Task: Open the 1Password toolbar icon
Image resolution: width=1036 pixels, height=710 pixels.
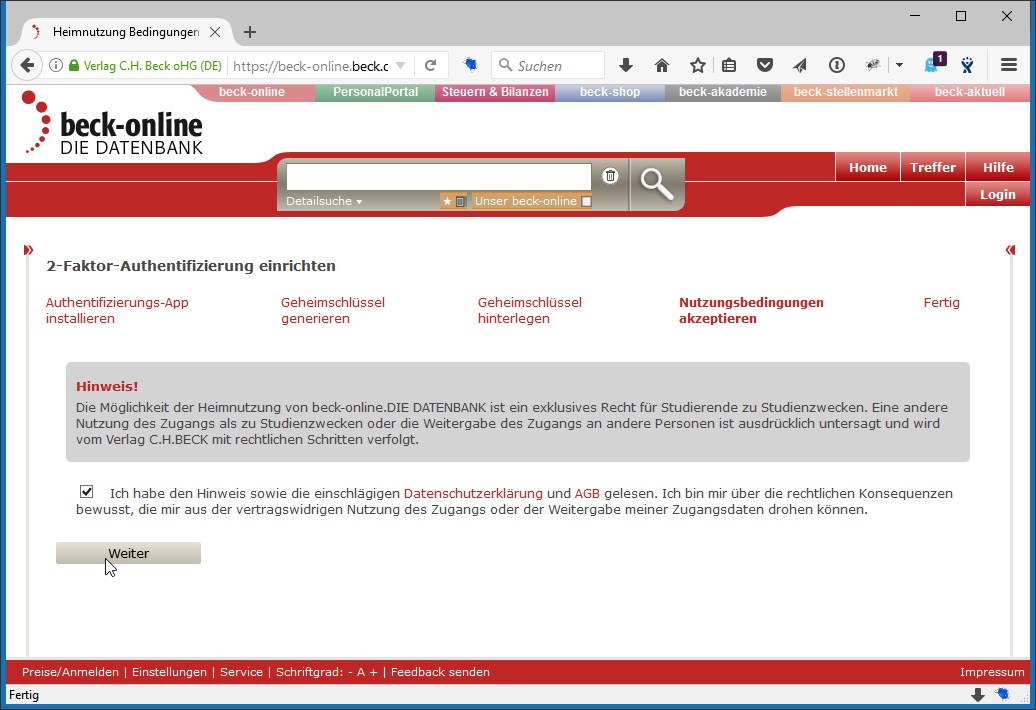Action: click(836, 65)
